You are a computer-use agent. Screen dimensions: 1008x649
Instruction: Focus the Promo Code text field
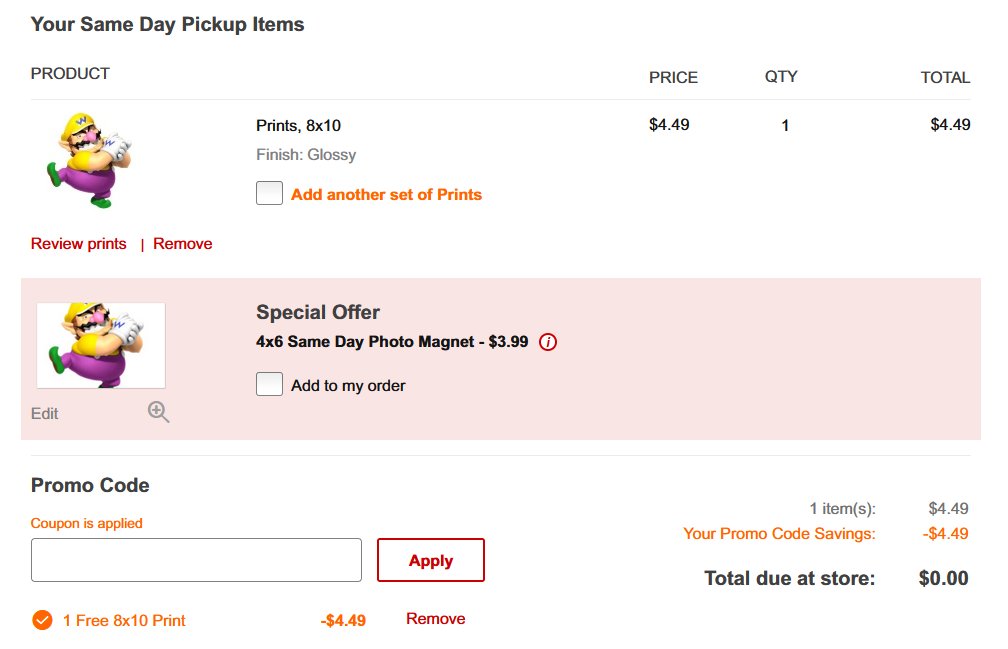[x=196, y=560]
